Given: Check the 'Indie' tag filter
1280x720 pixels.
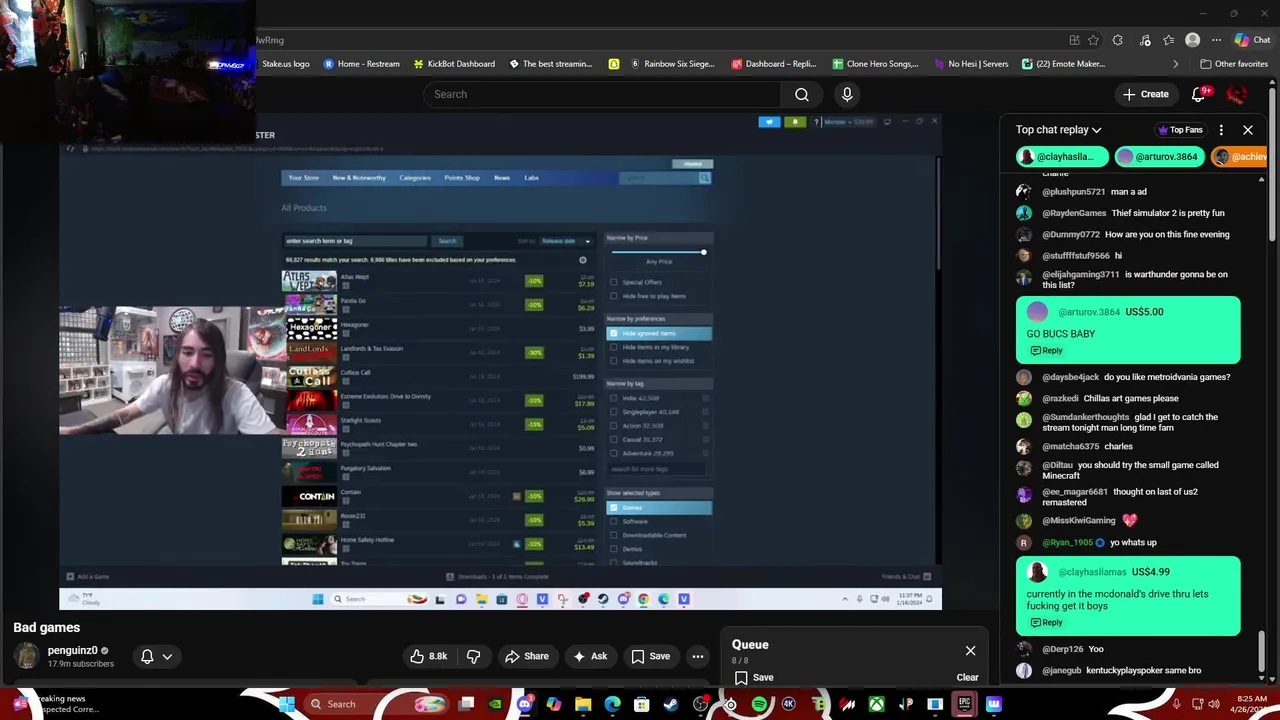Looking at the screenshot, I should tap(614, 398).
